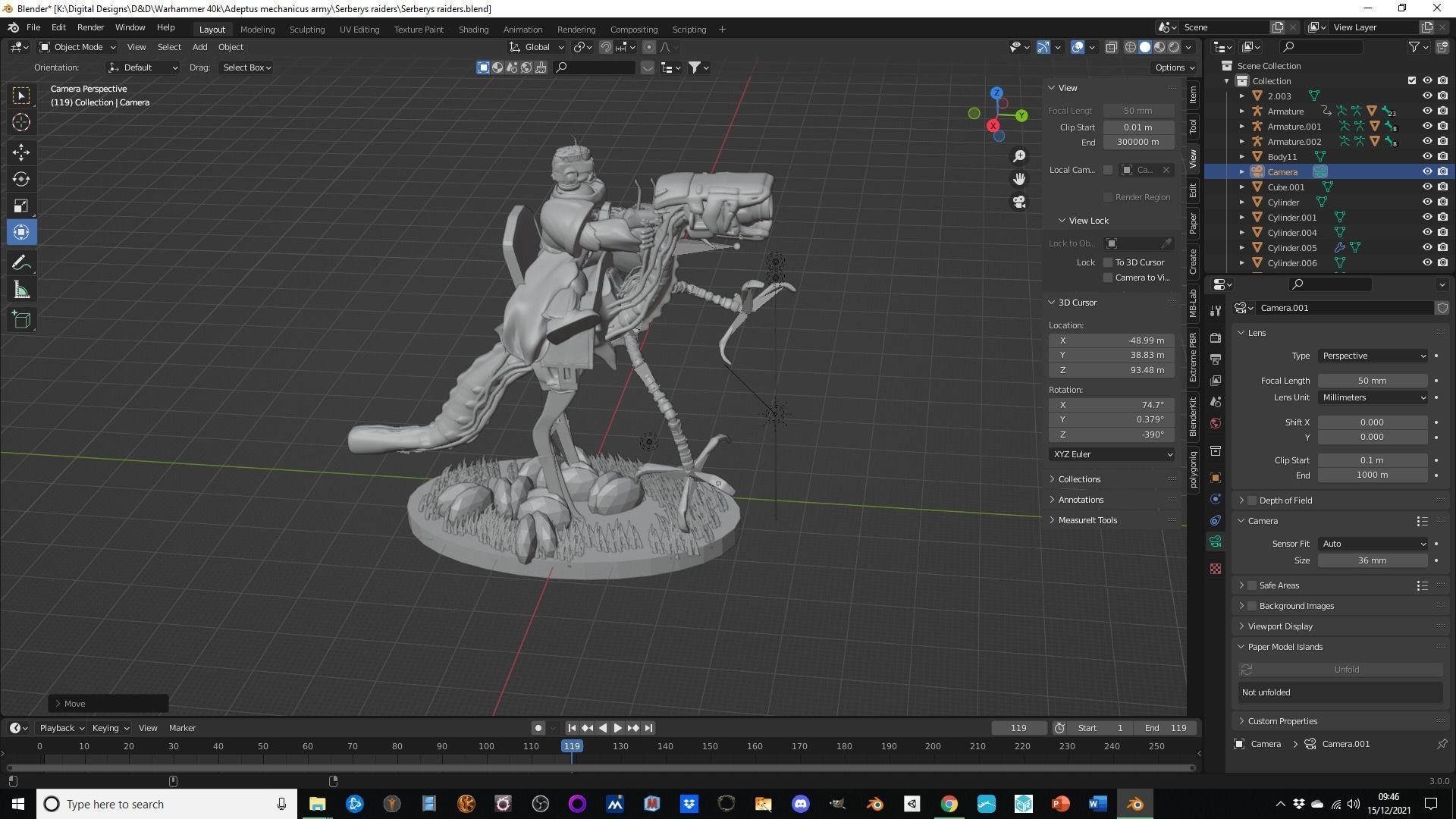Click the Options button
1456x819 pixels.
pos(1174,67)
